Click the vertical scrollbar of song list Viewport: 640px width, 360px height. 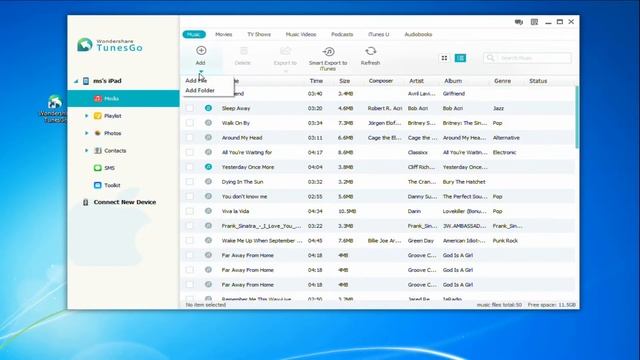pos(577,117)
